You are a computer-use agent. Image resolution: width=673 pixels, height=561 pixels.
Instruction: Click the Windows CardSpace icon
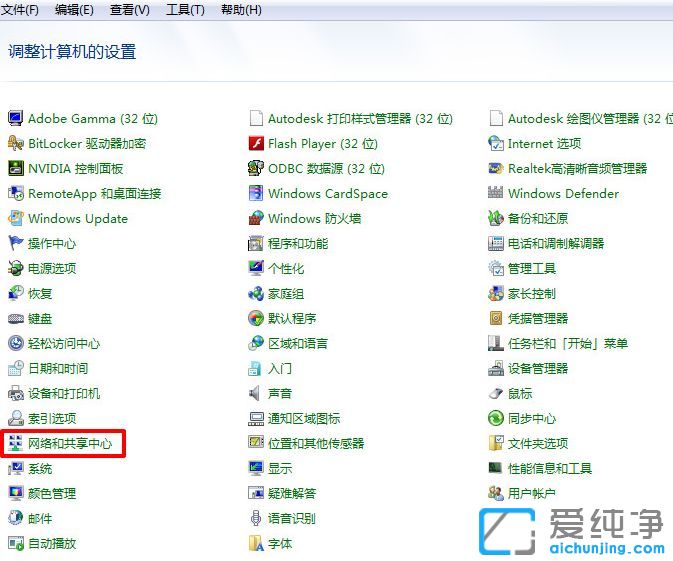[256, 193]
